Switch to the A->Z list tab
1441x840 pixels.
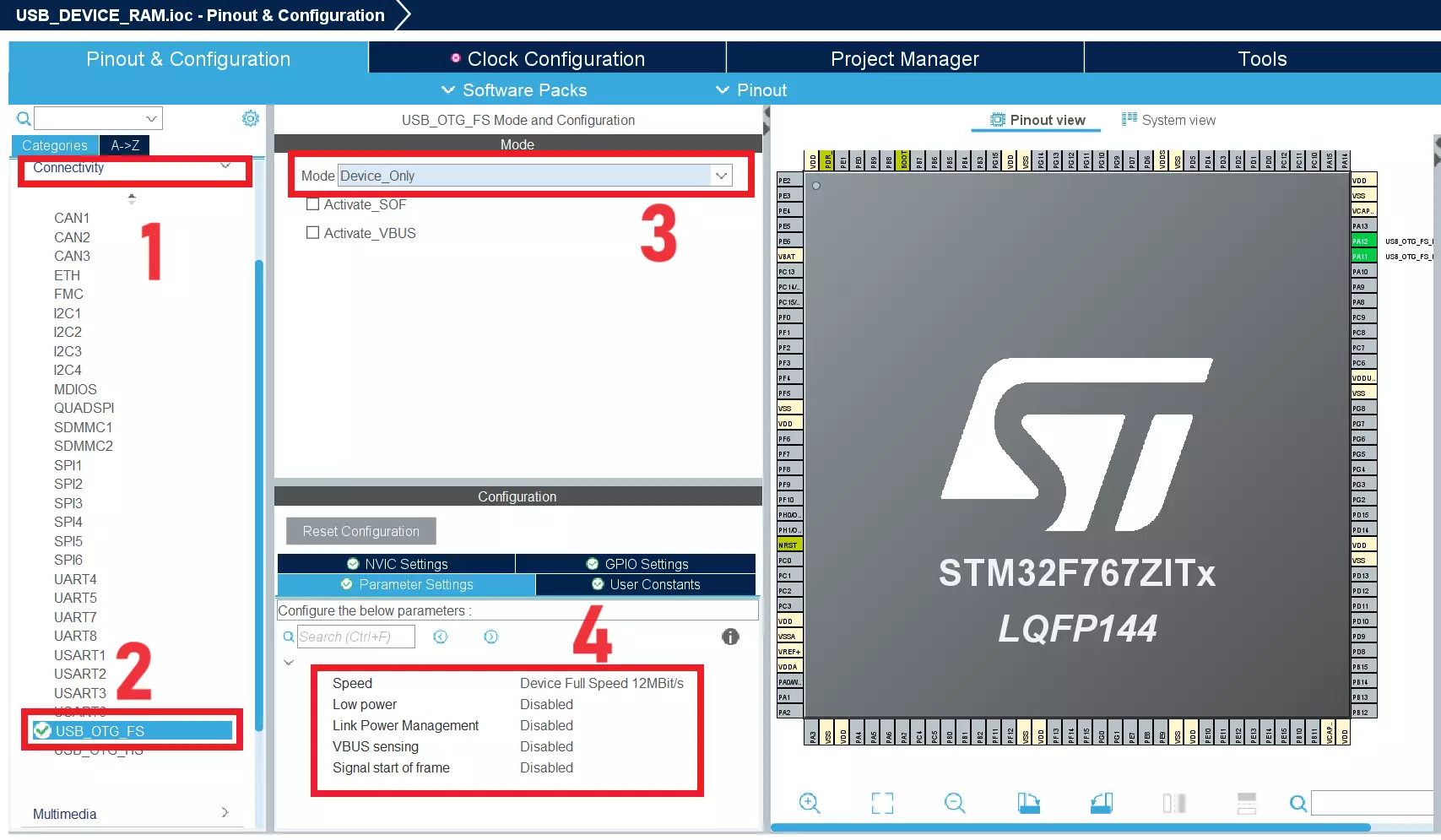pos(125,145)
